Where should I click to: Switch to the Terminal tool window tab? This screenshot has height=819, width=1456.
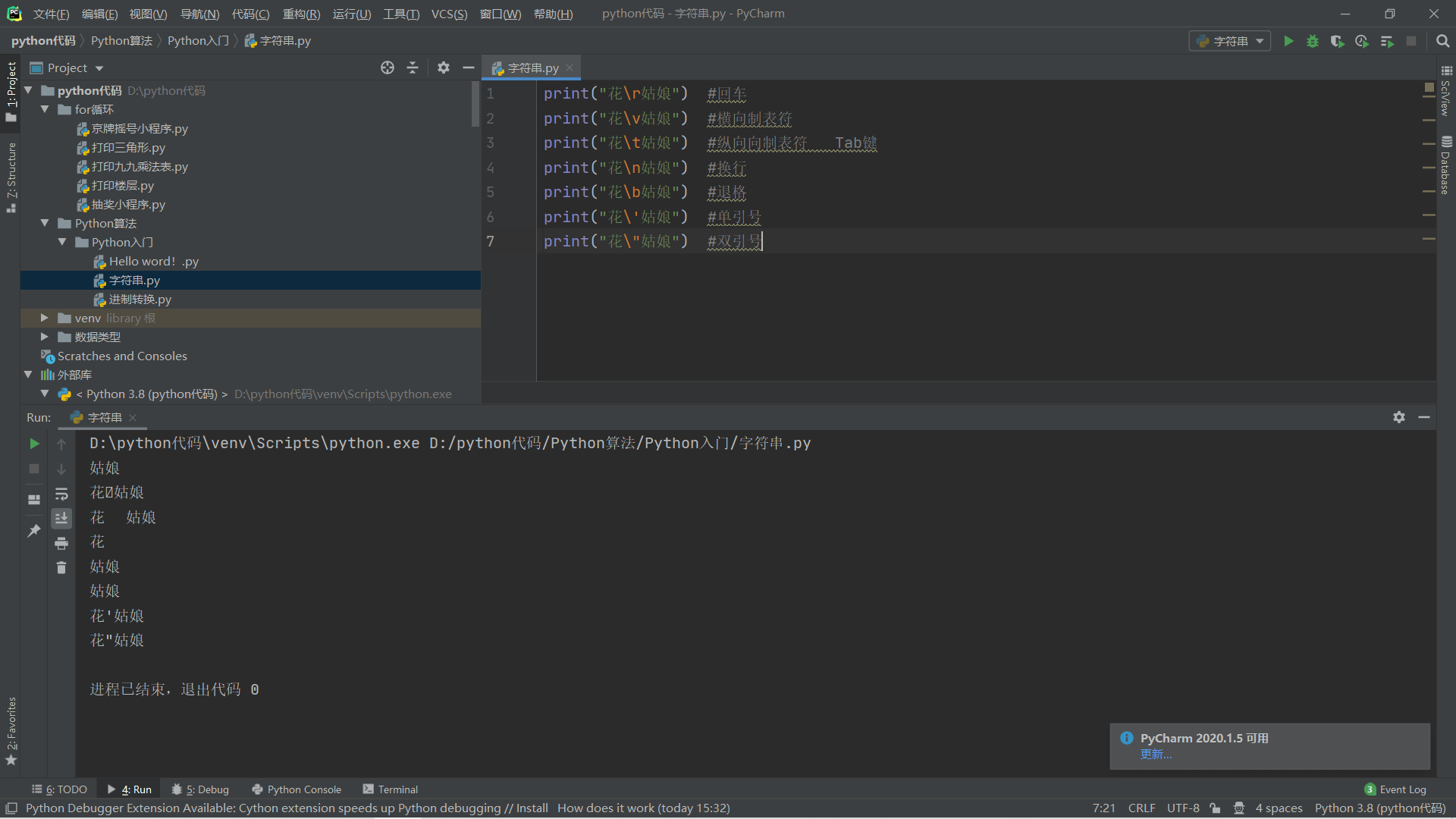pyautogui.click(x=391, y=789)
